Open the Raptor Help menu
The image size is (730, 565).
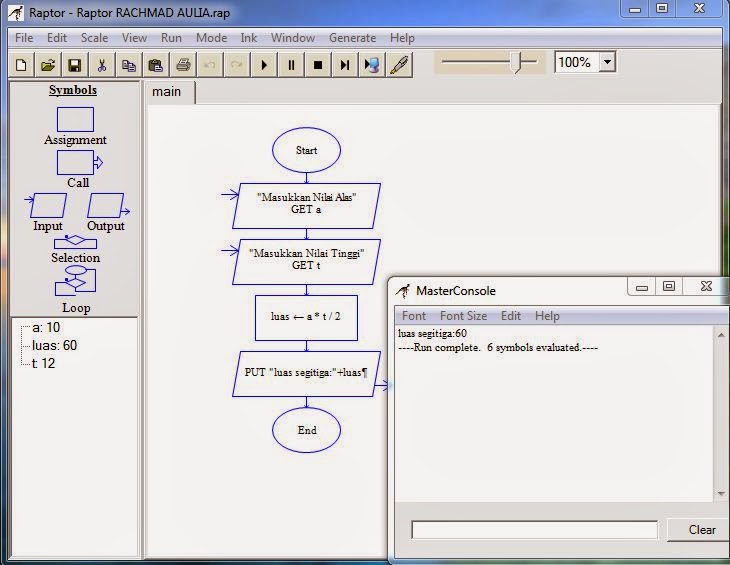tap(402, 38)
